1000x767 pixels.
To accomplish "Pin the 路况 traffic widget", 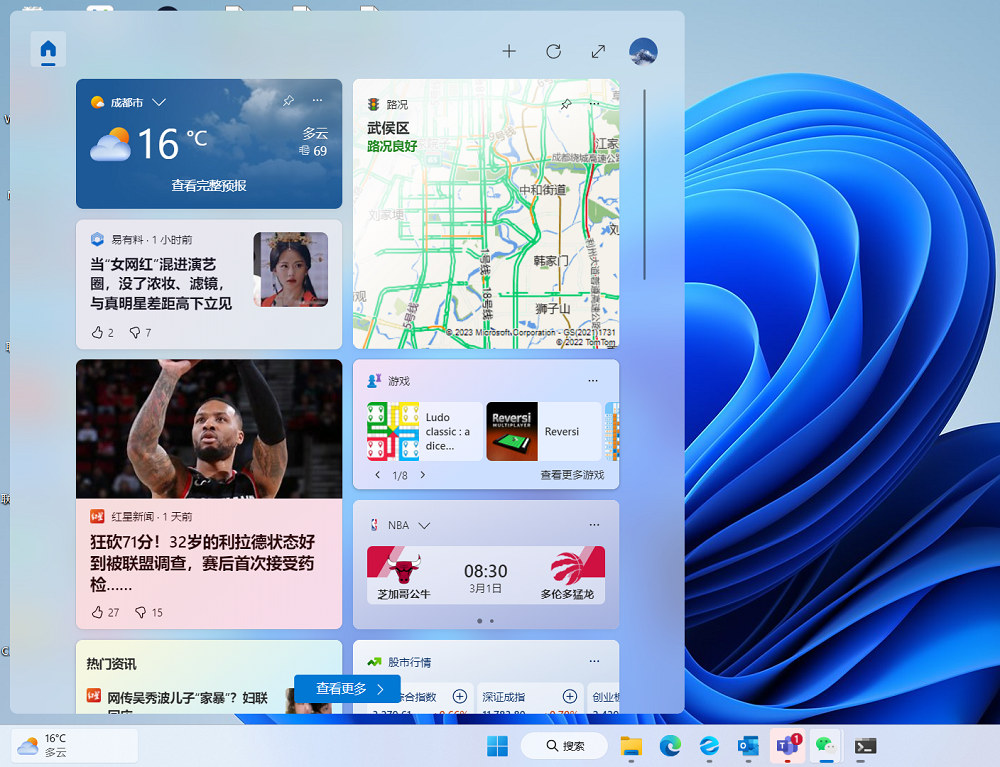I will click(x=565, y=104).
